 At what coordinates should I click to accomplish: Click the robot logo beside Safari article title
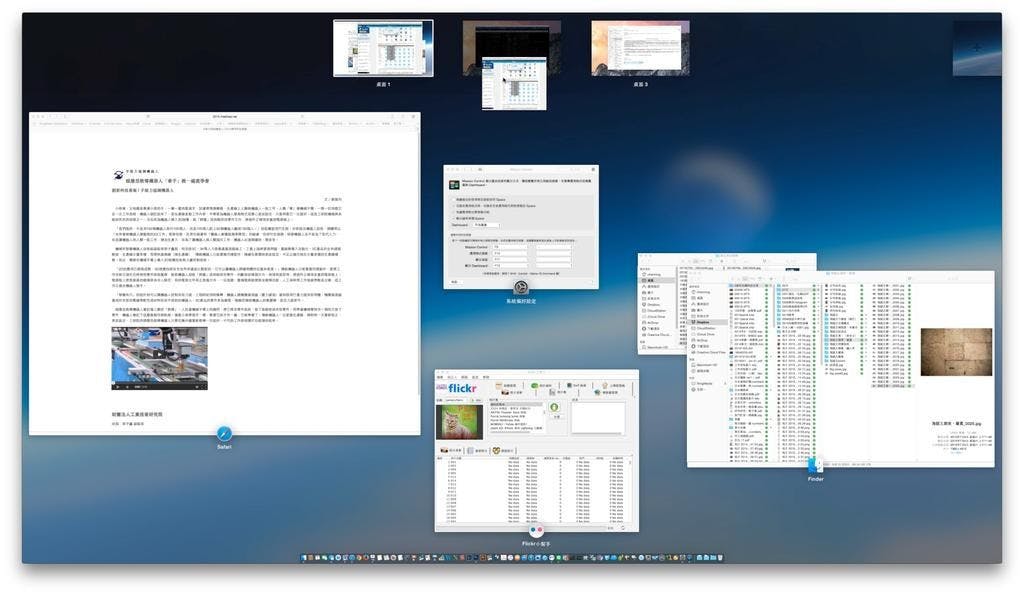coord(118,174)
